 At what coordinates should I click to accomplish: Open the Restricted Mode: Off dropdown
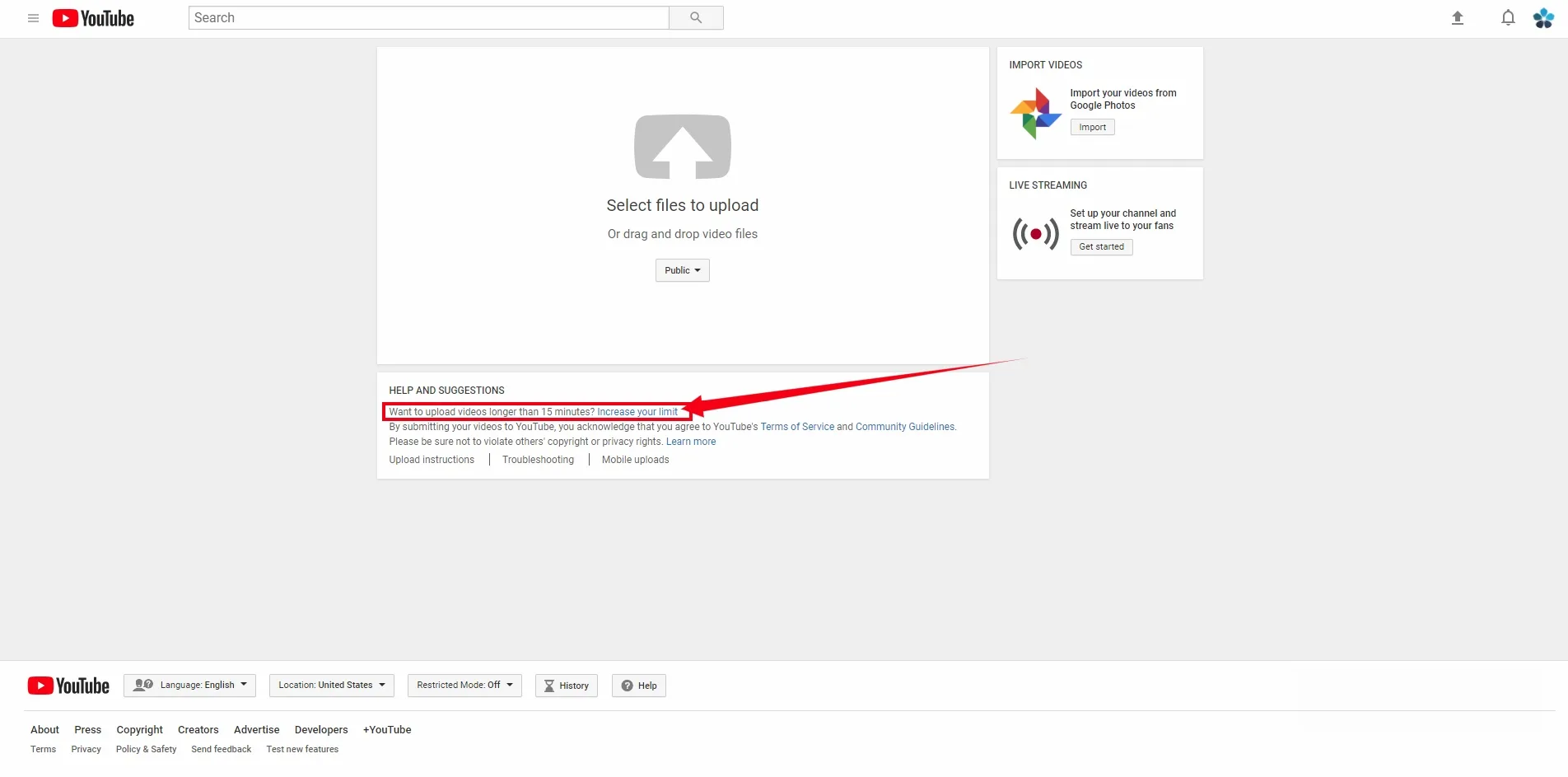click(464, 686)
